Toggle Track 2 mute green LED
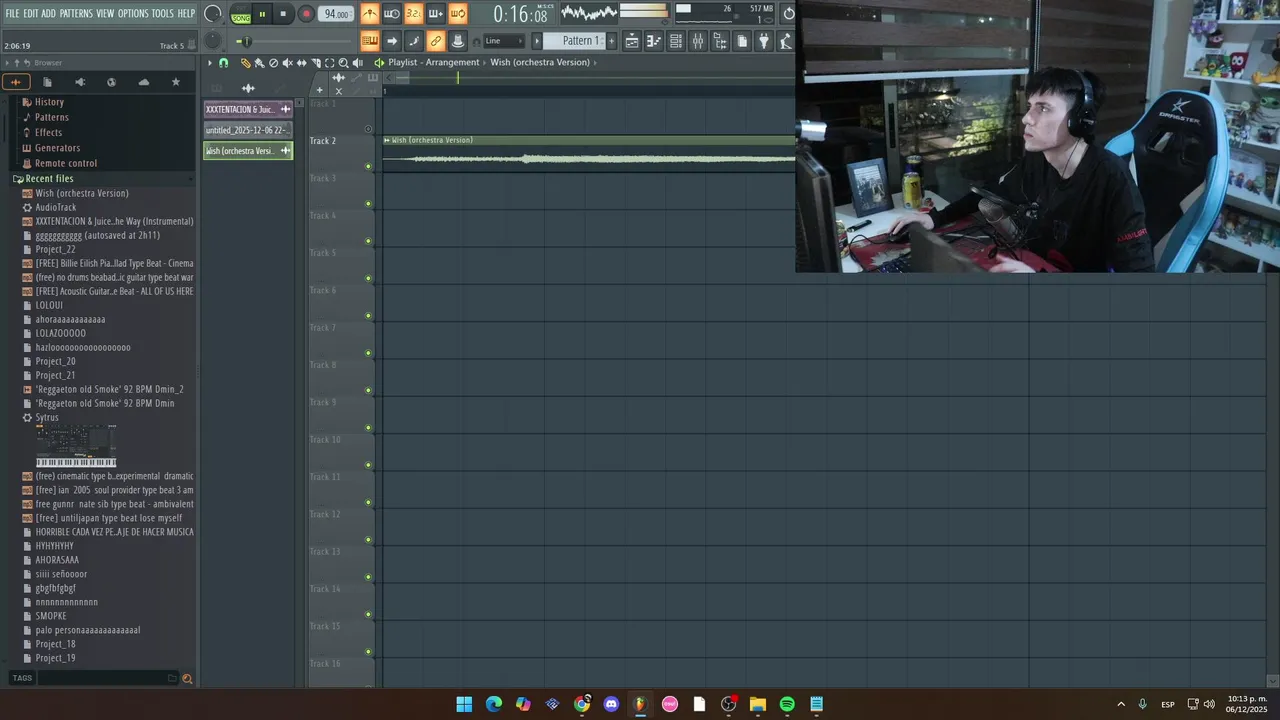 (x=368, y=166)
